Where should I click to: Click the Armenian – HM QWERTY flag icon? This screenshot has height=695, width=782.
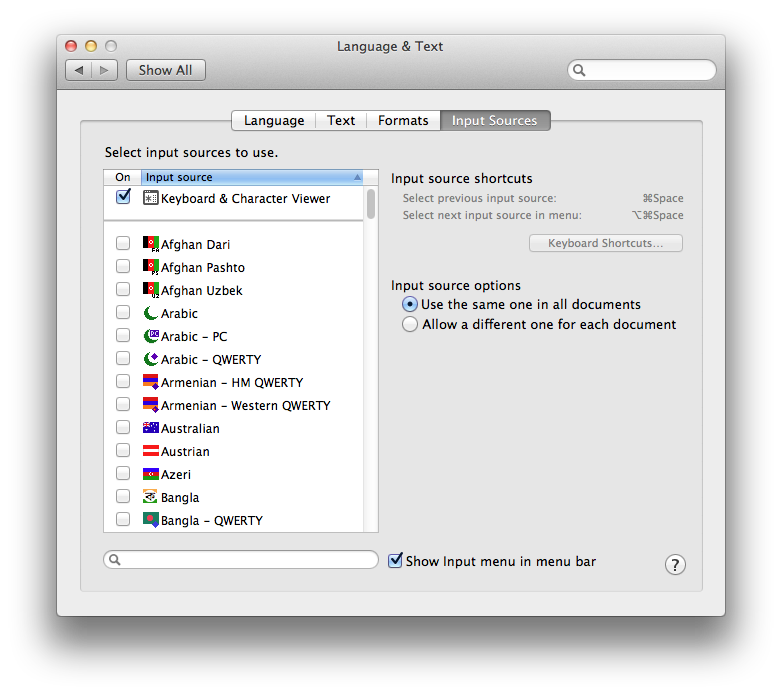click(151, 382)
